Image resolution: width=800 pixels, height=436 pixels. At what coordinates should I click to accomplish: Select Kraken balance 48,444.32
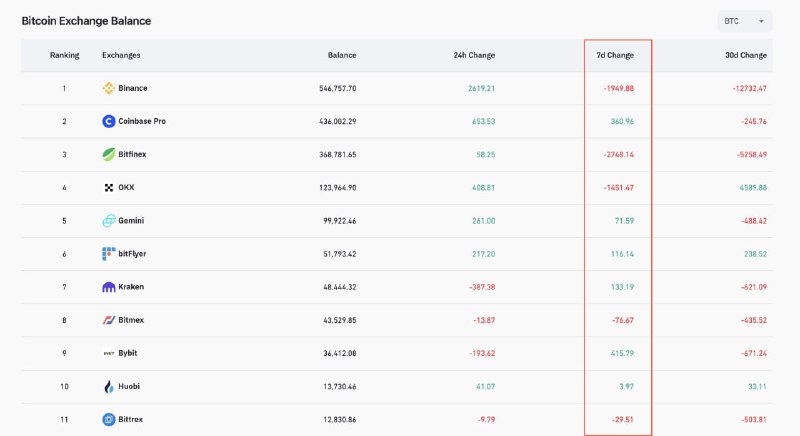point(340,287)
